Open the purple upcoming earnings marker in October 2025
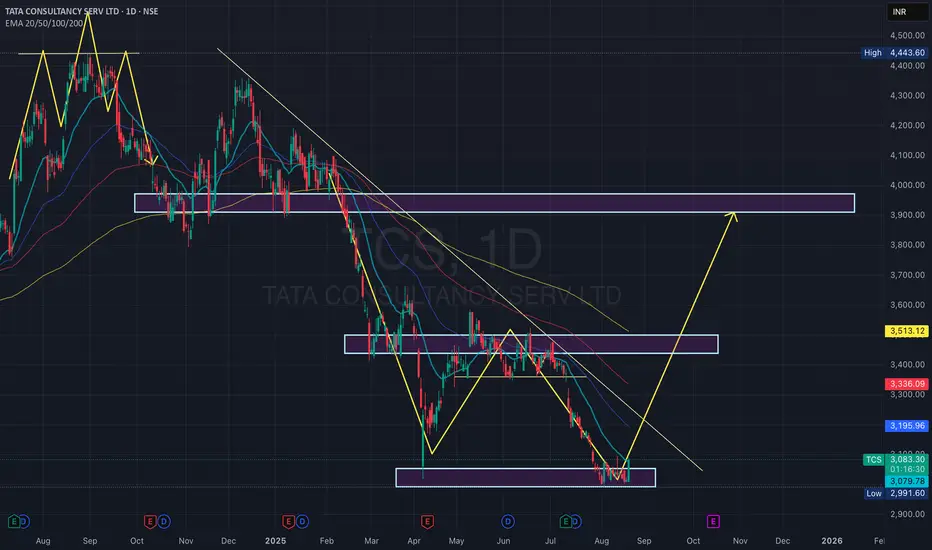Screen dimensions: 932x550 [x=713, y=521]
